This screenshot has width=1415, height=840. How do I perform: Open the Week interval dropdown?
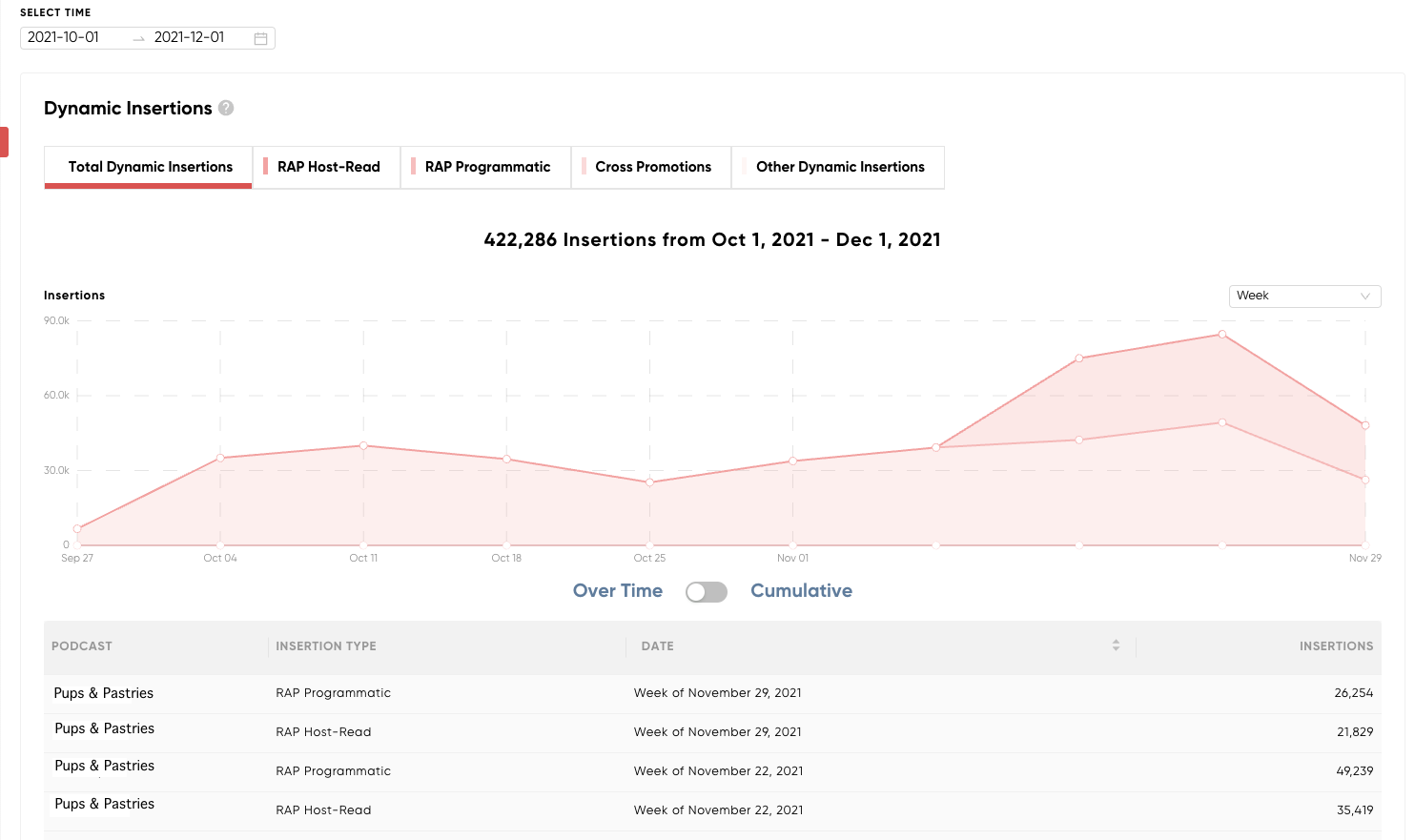1304,296
